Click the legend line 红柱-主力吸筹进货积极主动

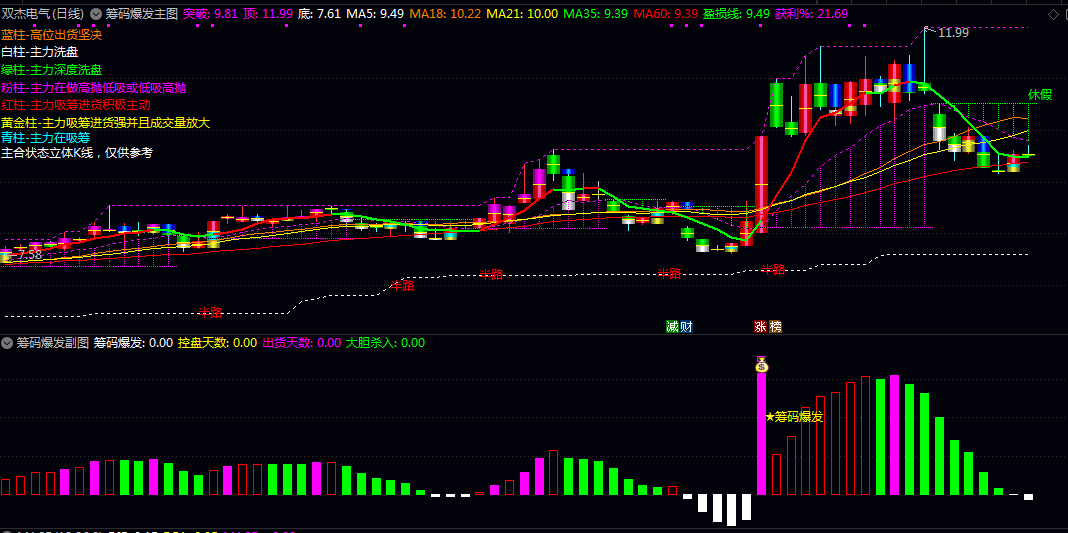click(x=76, y=106)
